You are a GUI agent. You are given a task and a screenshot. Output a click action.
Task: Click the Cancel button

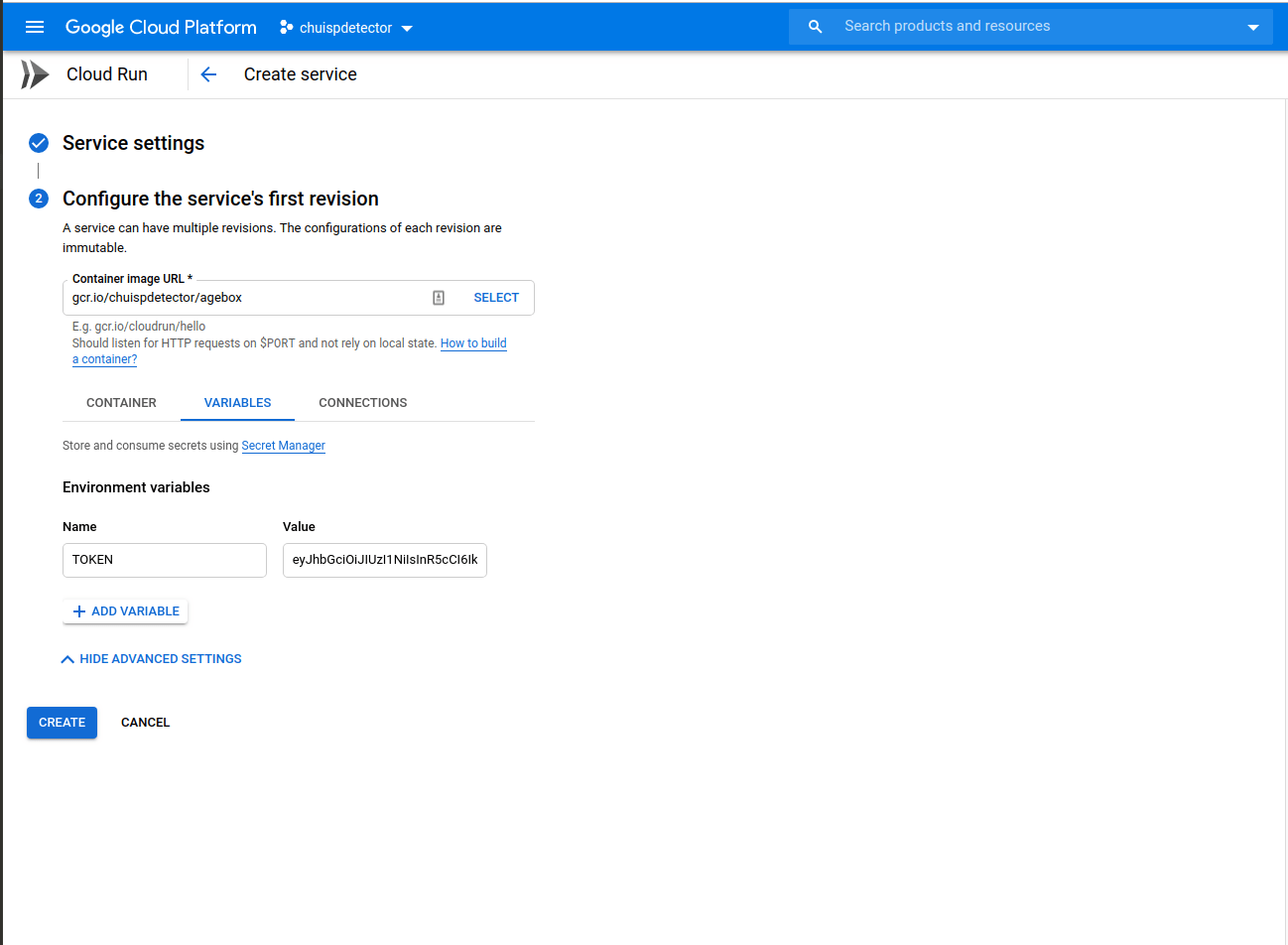(145, 723)
